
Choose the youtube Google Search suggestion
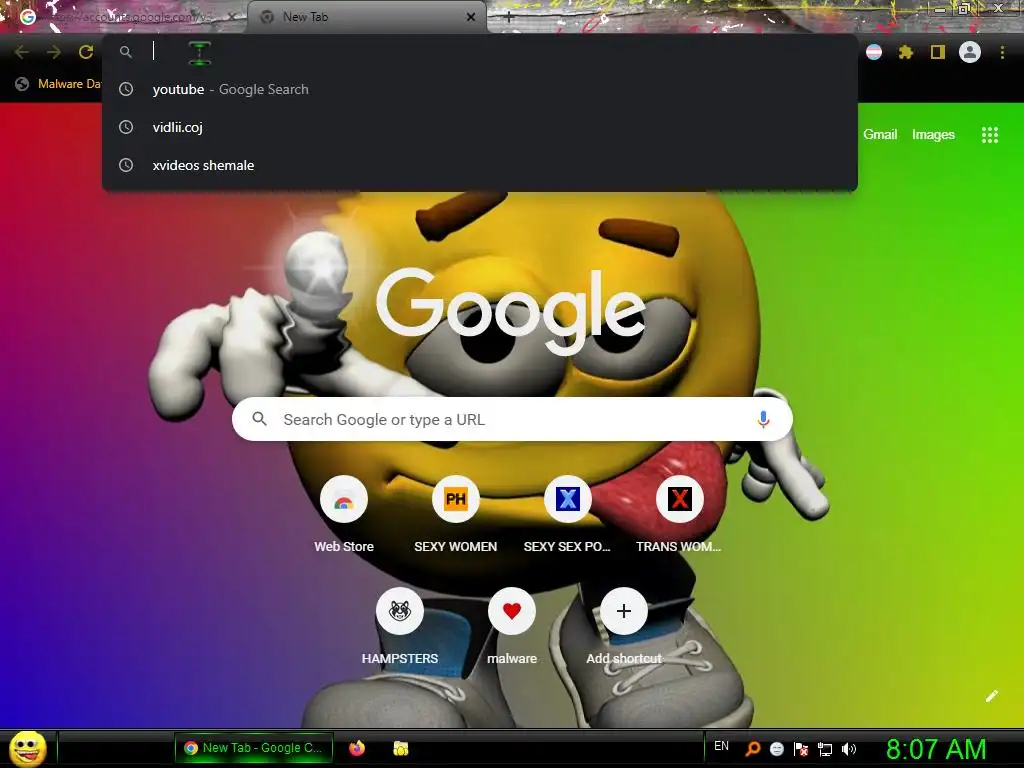pyautogui.click(x=480, y=89)
